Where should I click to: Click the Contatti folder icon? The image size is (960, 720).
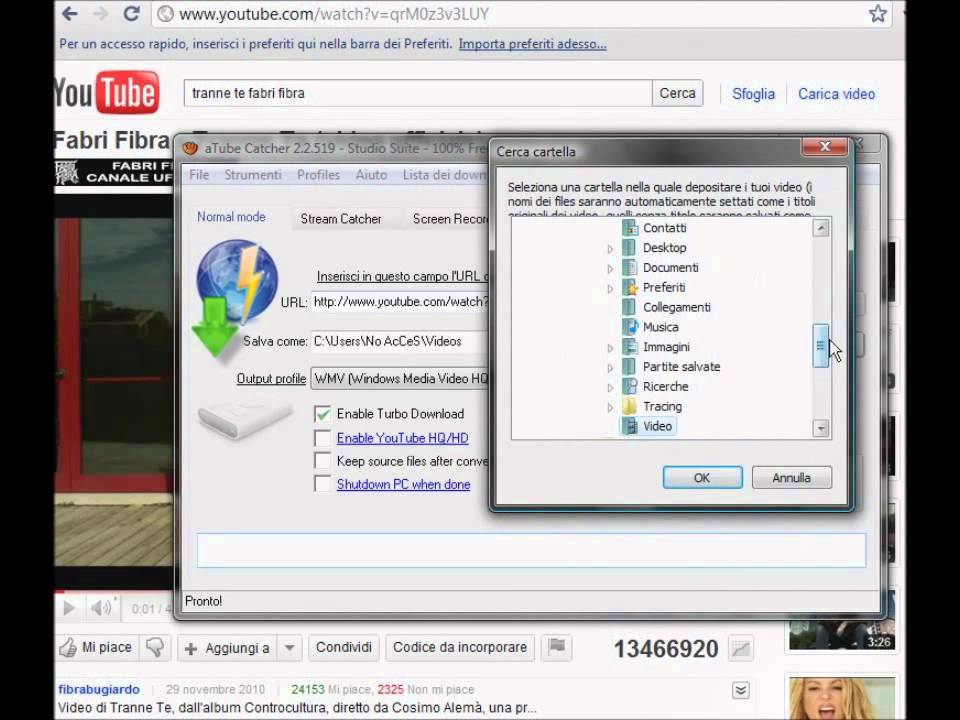tap(629, 228)
